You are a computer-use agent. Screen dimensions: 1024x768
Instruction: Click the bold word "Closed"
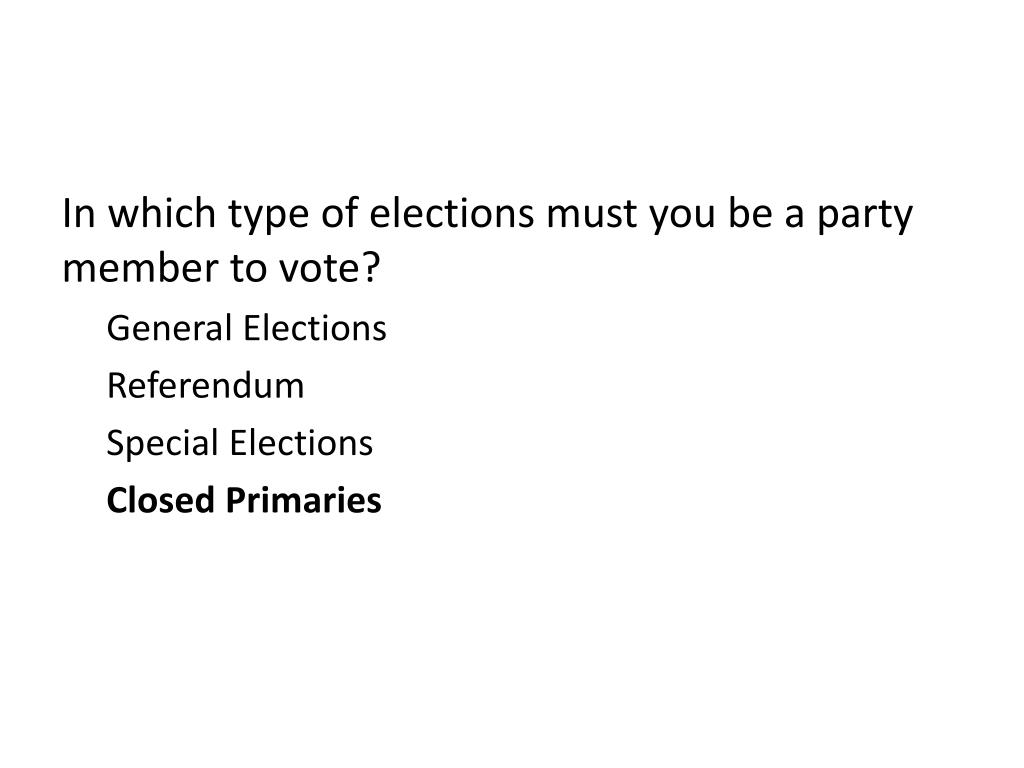pos(161,500)
